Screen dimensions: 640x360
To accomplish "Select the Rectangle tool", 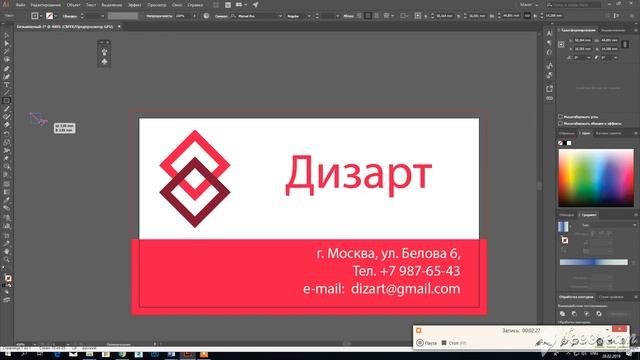I will 7,100.
